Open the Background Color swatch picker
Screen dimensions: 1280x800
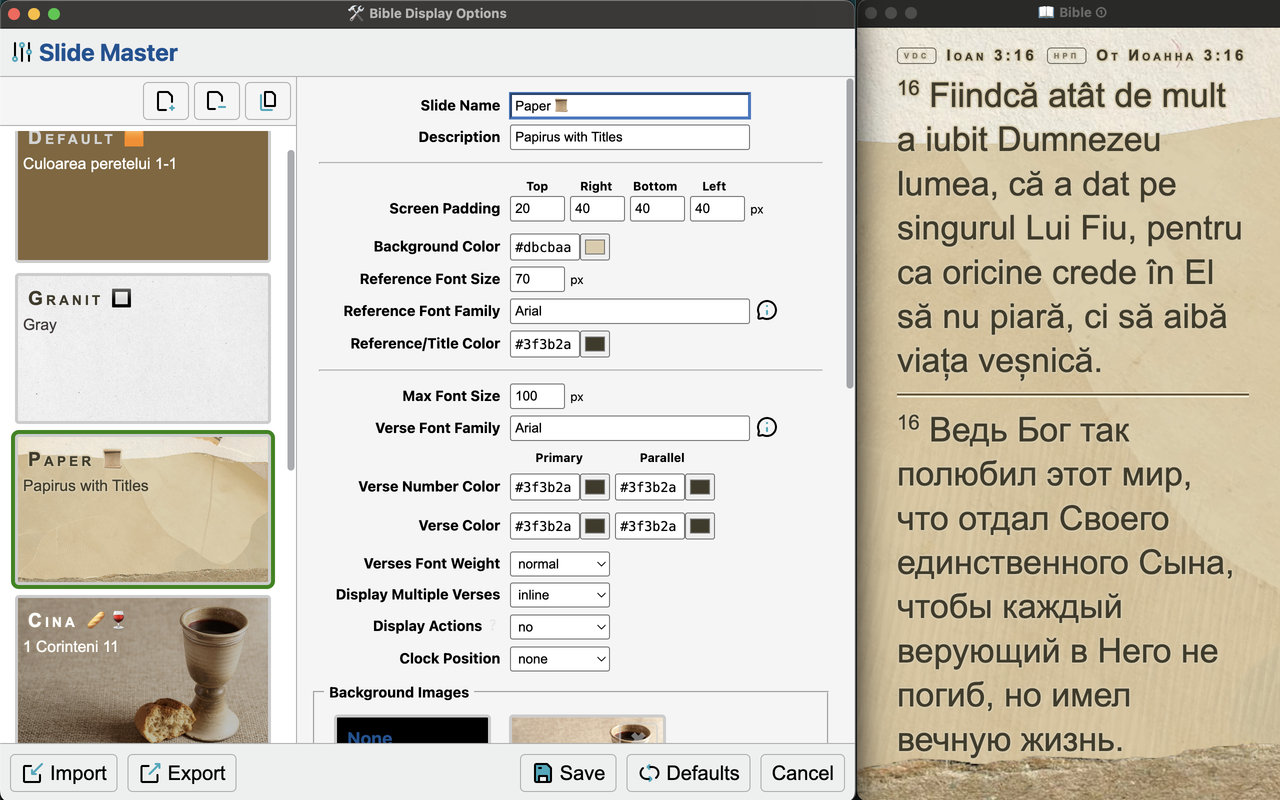pos(595,247)
